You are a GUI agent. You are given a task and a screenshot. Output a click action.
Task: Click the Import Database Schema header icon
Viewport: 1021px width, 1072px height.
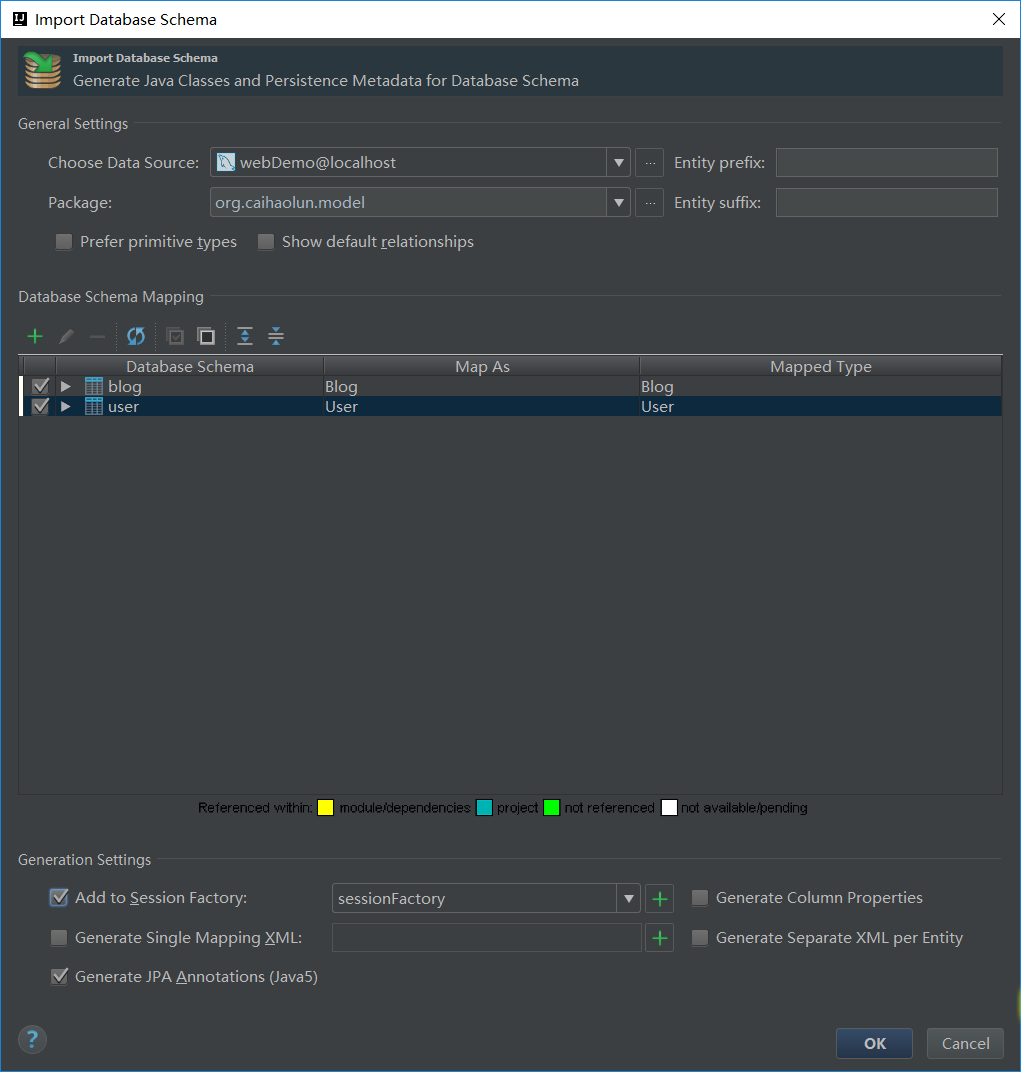[42, 70]
